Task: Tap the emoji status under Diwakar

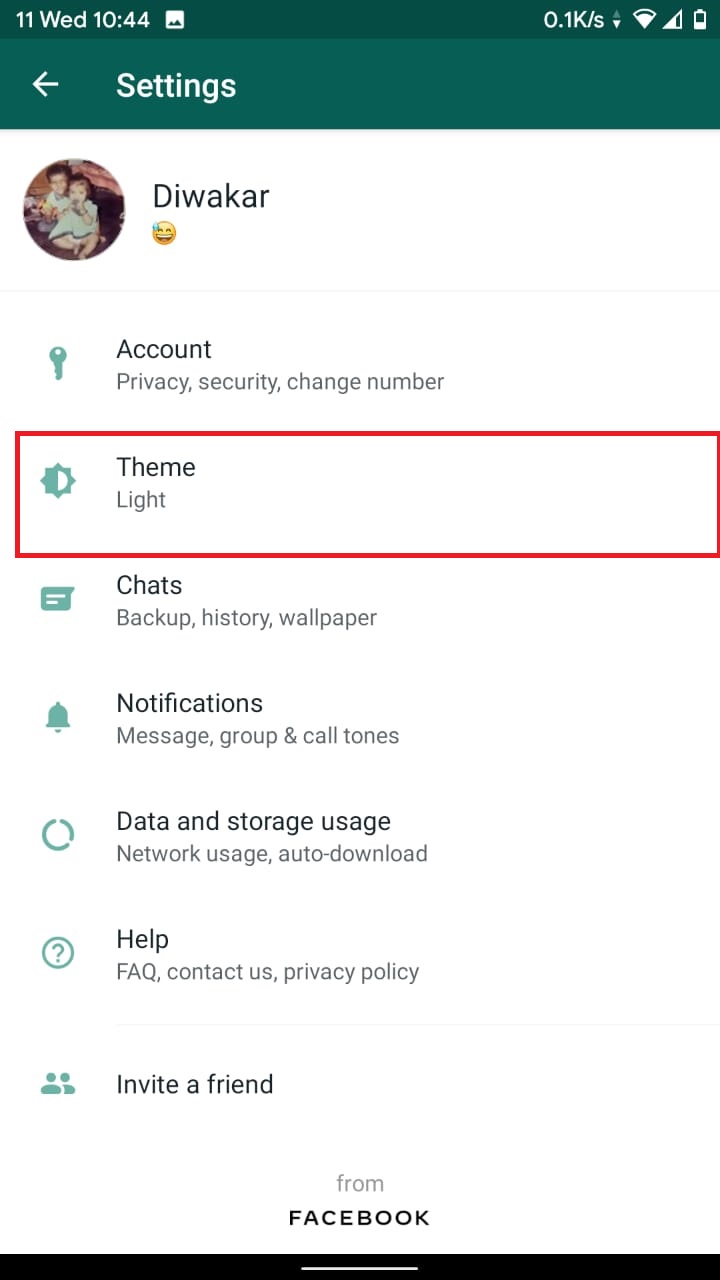Action: tap(164, 234)
